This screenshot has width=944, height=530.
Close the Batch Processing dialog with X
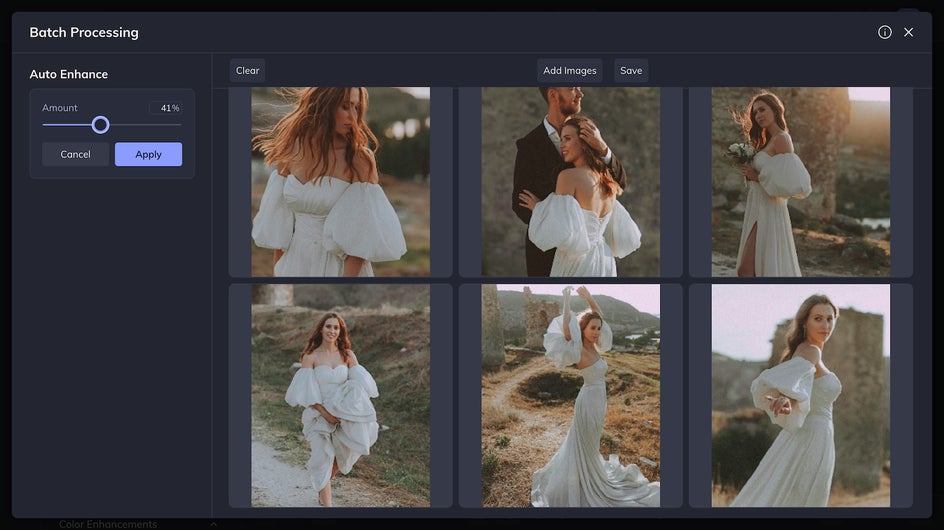click(x=908, y=32)
